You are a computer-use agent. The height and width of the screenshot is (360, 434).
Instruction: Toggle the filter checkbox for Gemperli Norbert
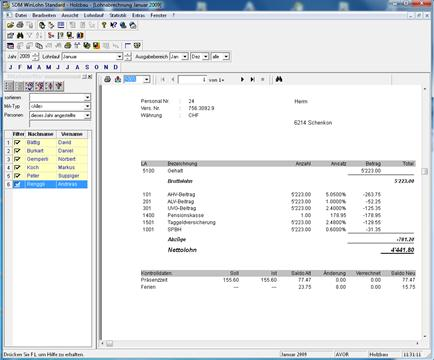17,159
